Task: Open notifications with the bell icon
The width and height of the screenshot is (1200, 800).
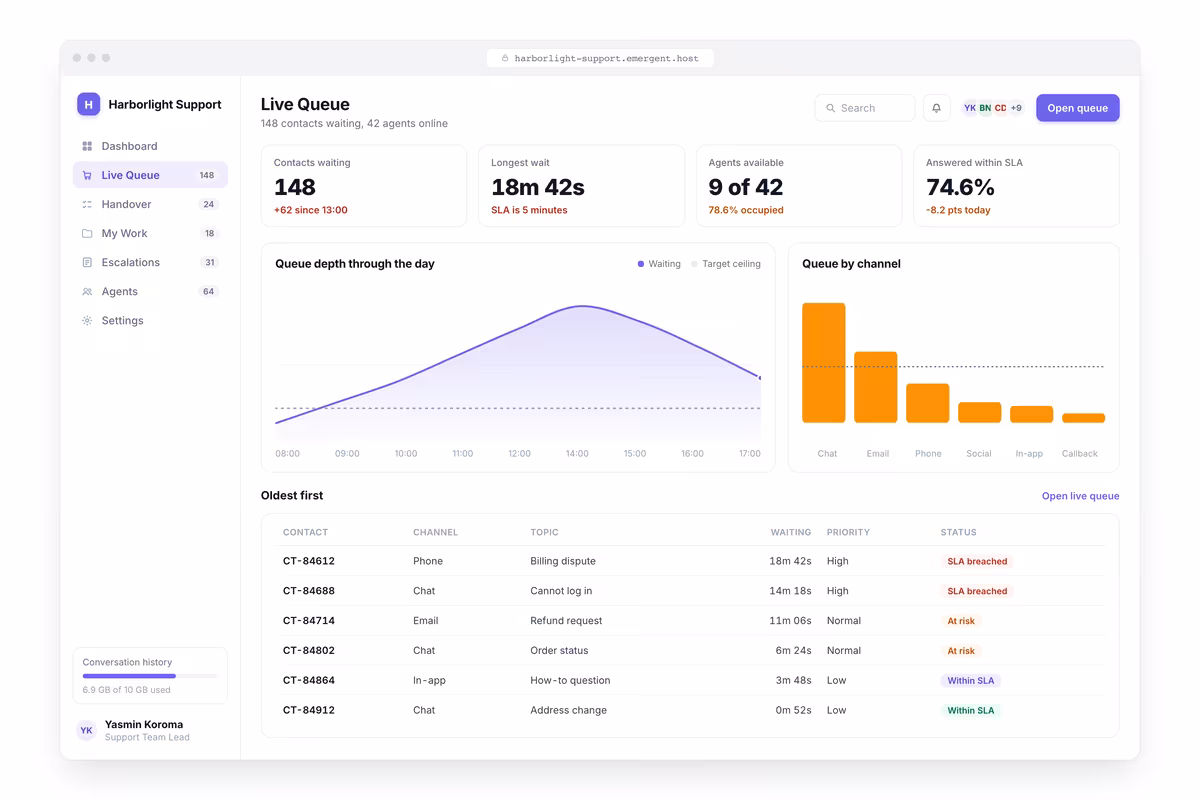Action: [x=937, y=108]
